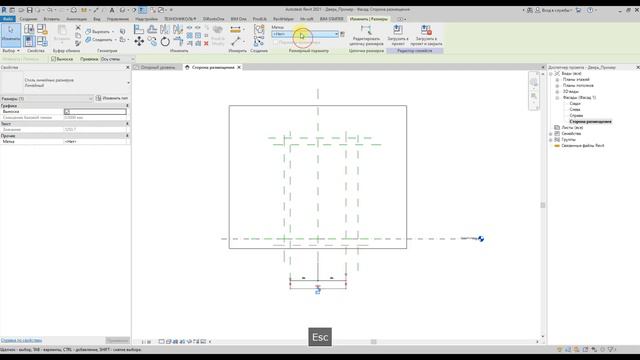Screen dimensions: 640x360
Task: Click the Save icon in quick access toolbar
Action: 29,10
